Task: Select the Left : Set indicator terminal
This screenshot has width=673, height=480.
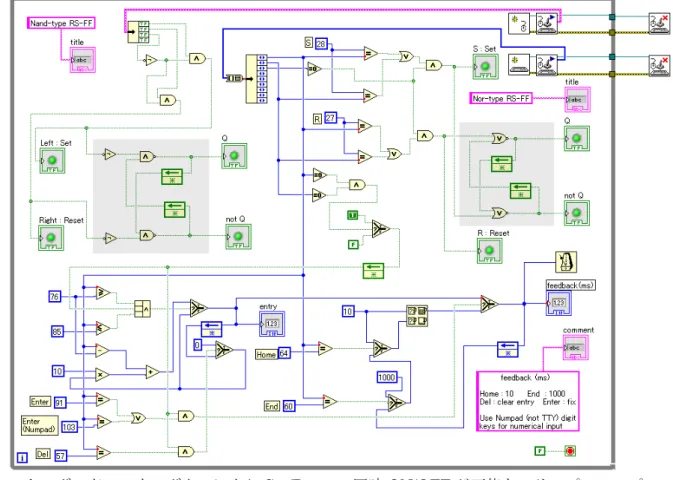Action: pos(52,161)
